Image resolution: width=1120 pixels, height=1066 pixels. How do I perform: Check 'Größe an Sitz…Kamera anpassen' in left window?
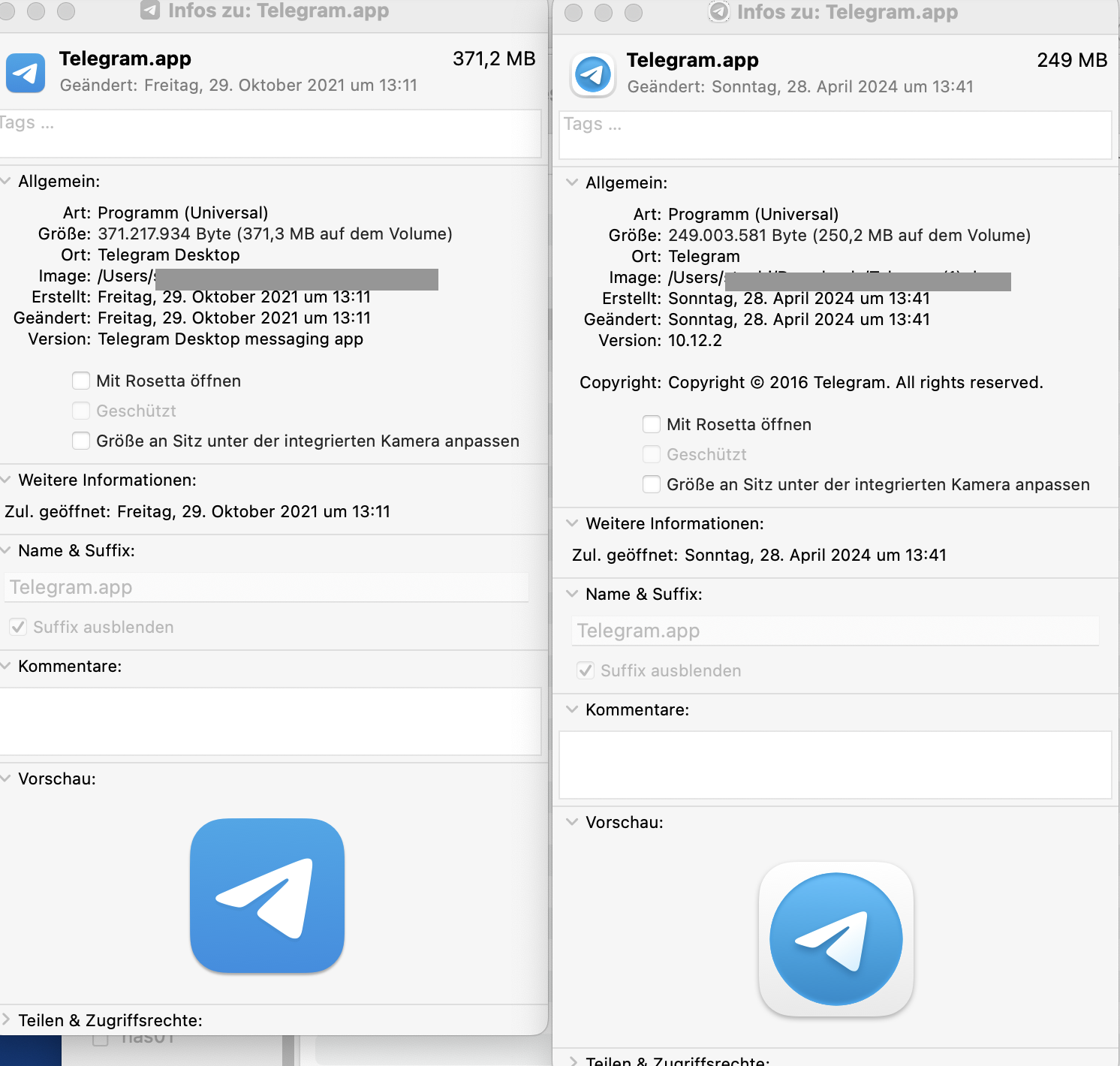pos(81,441)
